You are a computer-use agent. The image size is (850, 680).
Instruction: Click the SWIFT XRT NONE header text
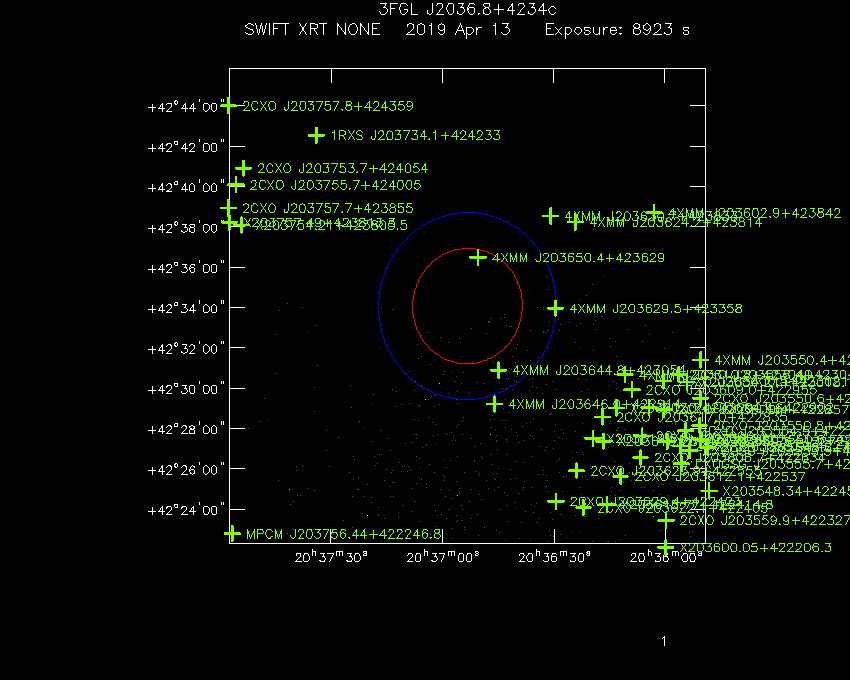pos(312,29)
